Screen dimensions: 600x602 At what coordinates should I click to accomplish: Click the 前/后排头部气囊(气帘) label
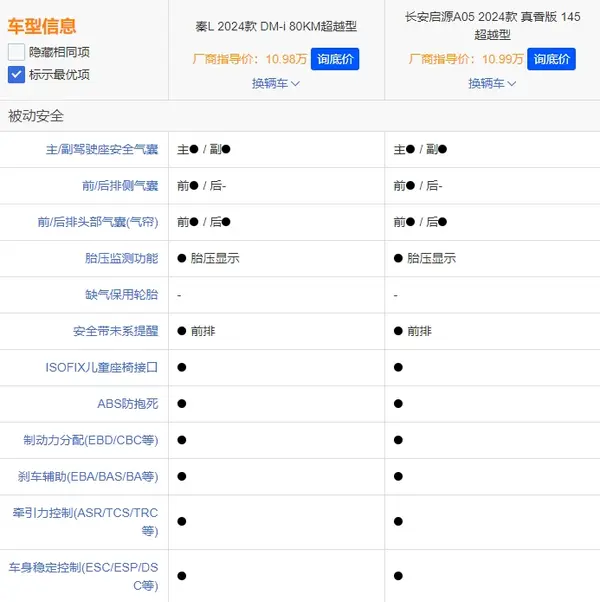click(x=98, y=222)
